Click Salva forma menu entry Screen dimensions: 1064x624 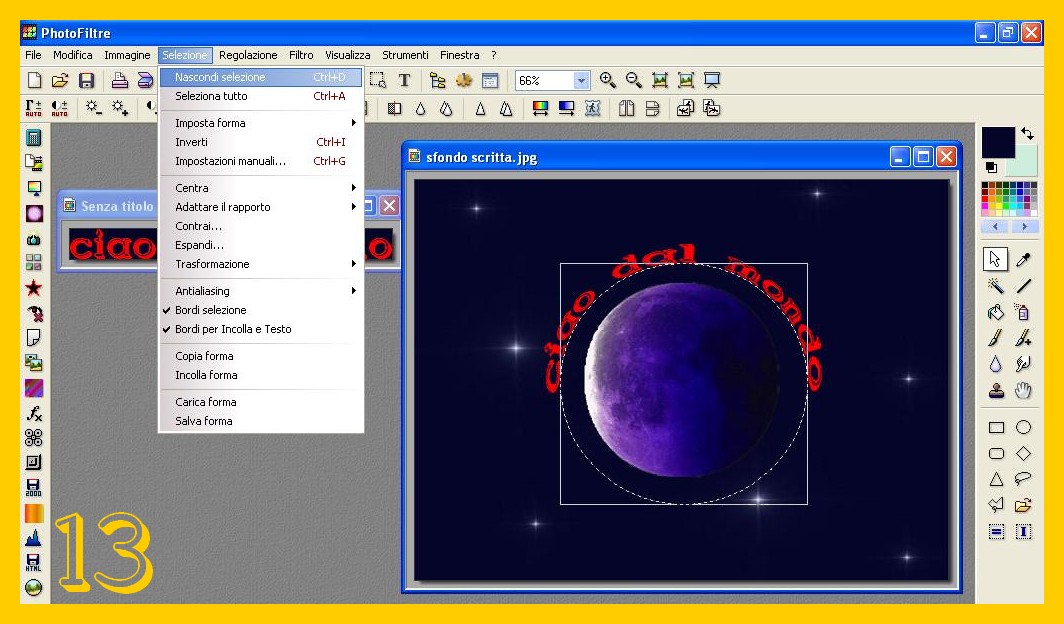click(x=204, y=421)
